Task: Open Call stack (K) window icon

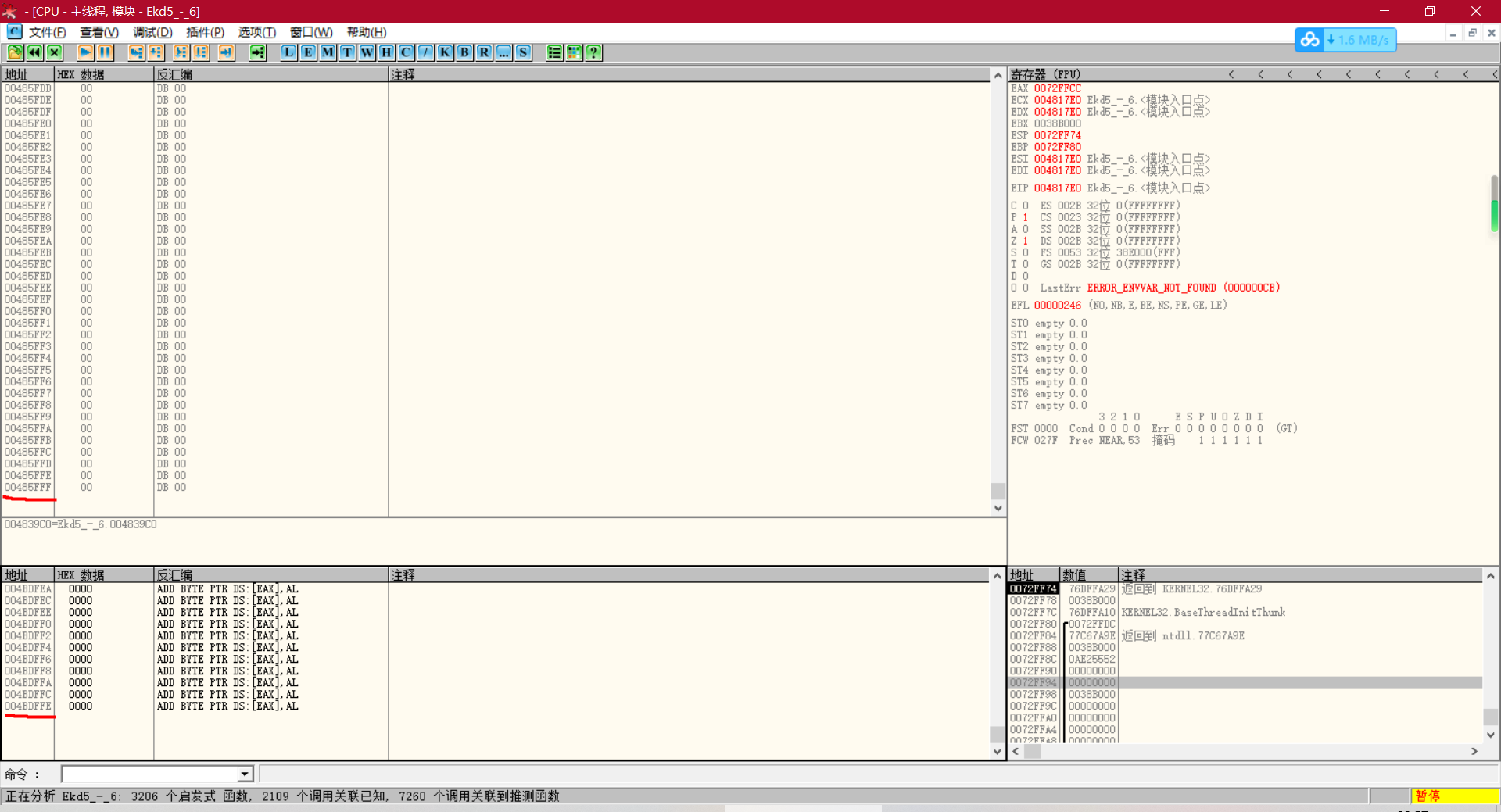Action: 445,52
